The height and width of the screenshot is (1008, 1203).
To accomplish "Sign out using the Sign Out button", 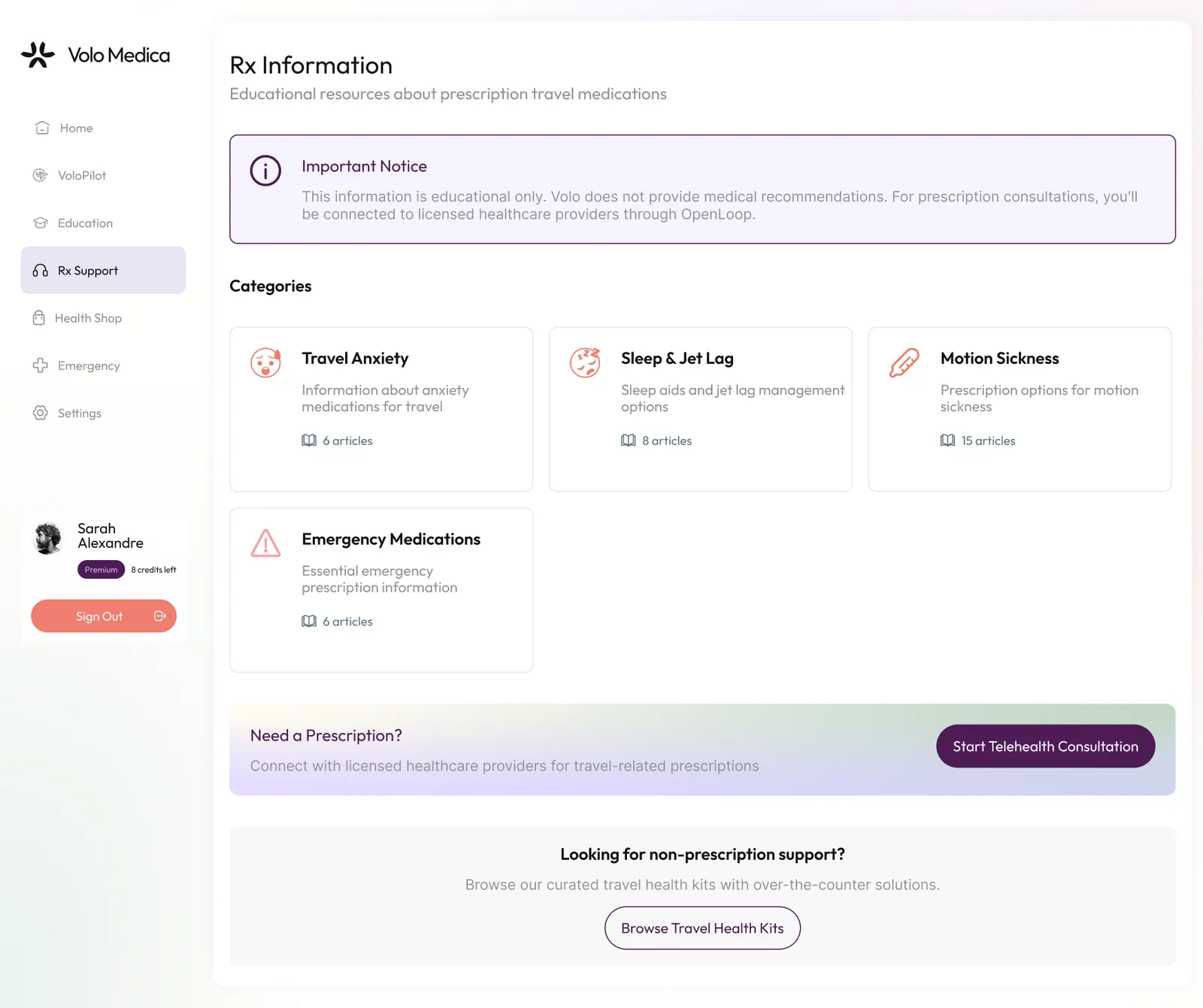I will [104, 616].
